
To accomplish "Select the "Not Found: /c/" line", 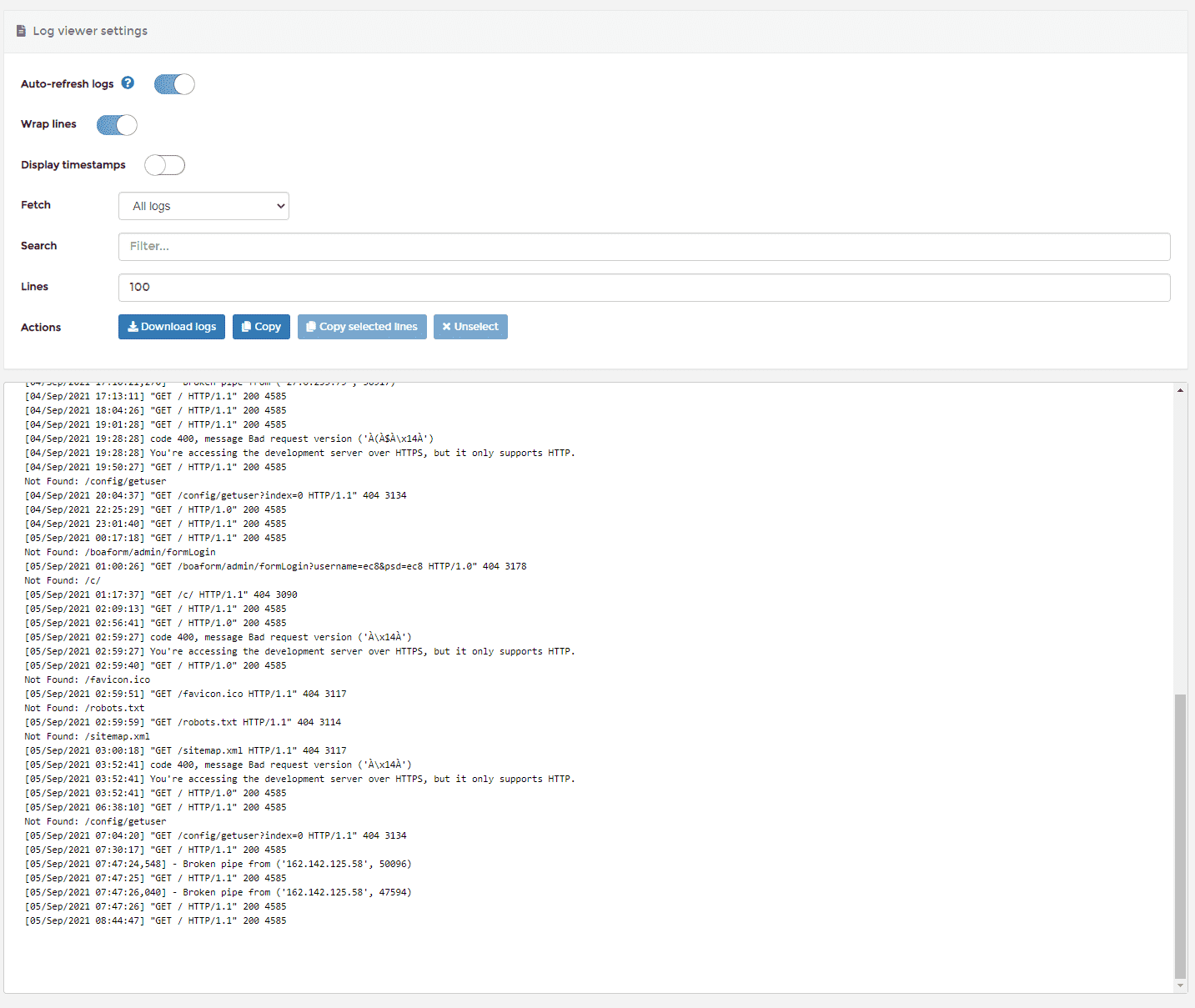I will tap(63, 580).
